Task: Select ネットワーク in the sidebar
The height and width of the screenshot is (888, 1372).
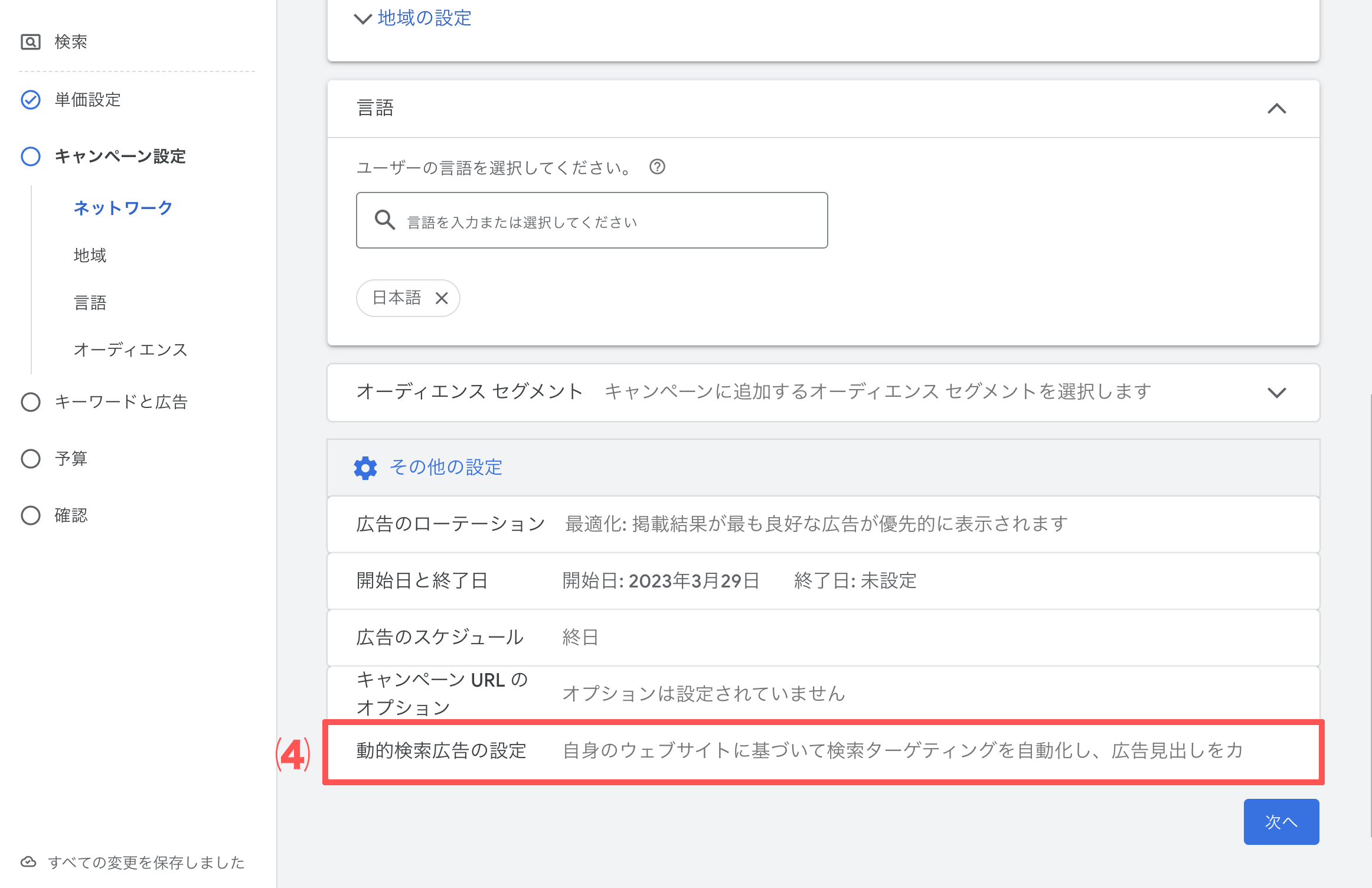Action: coord(122,207)
